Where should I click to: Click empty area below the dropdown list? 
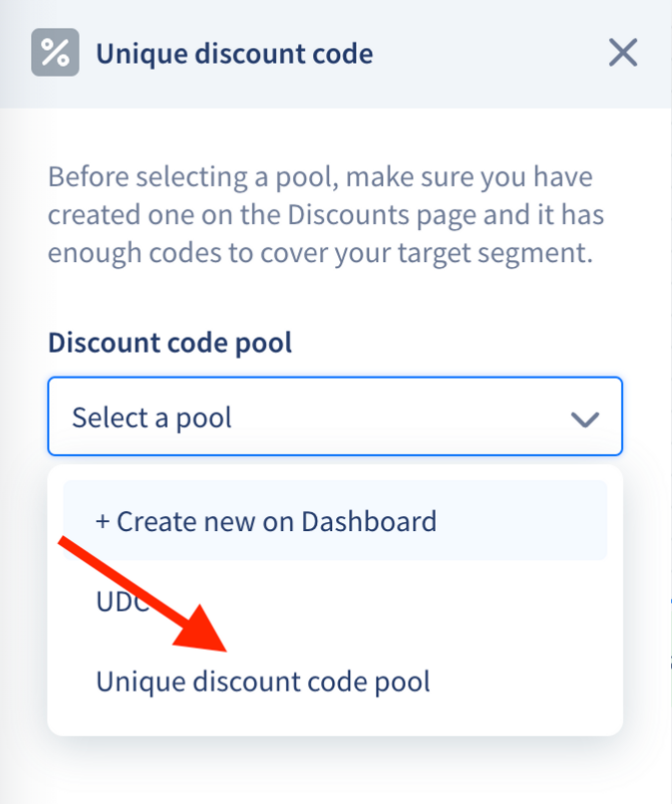point(335,770)
